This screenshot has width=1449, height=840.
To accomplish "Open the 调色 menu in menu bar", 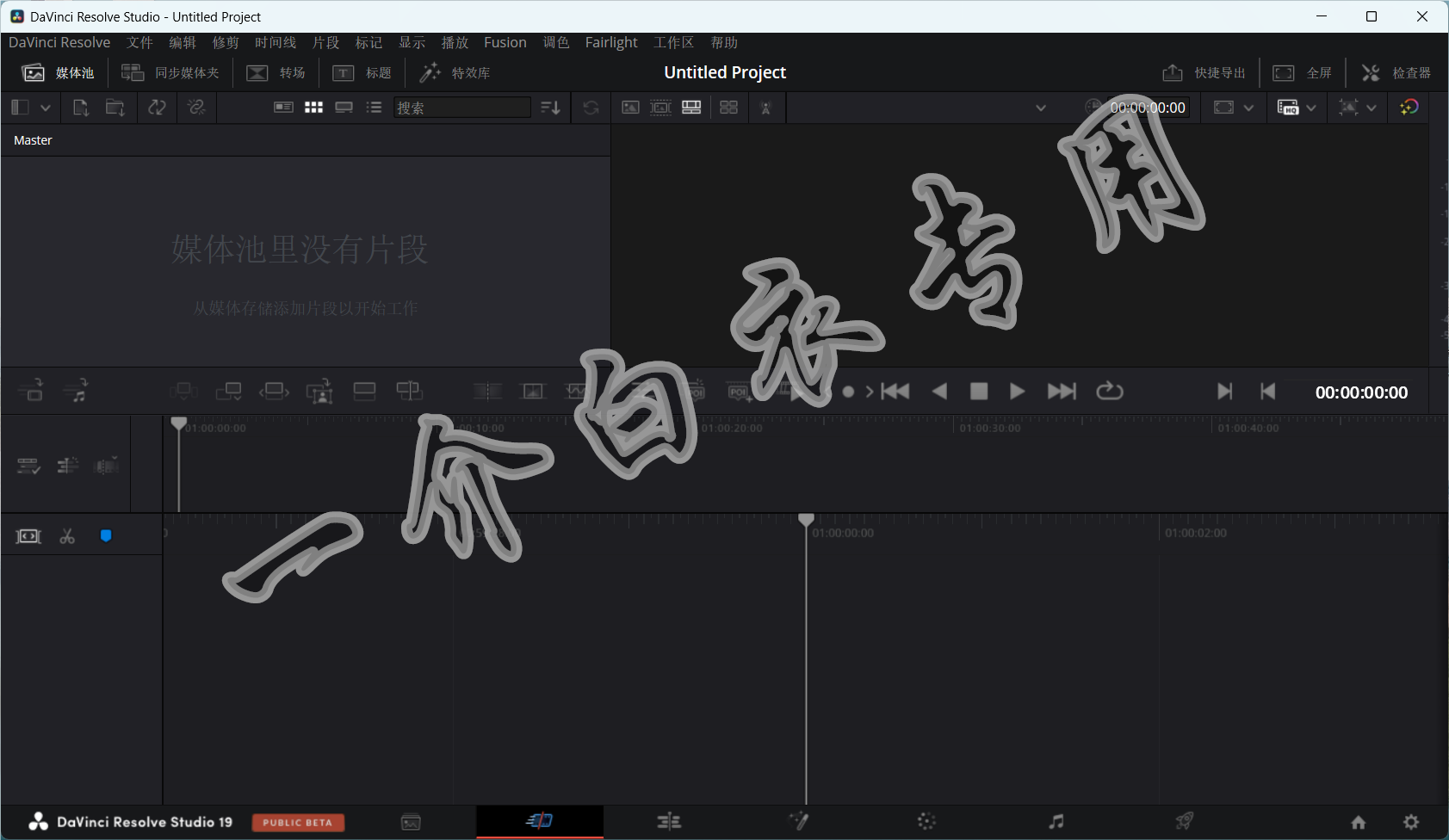I will 555,42.
